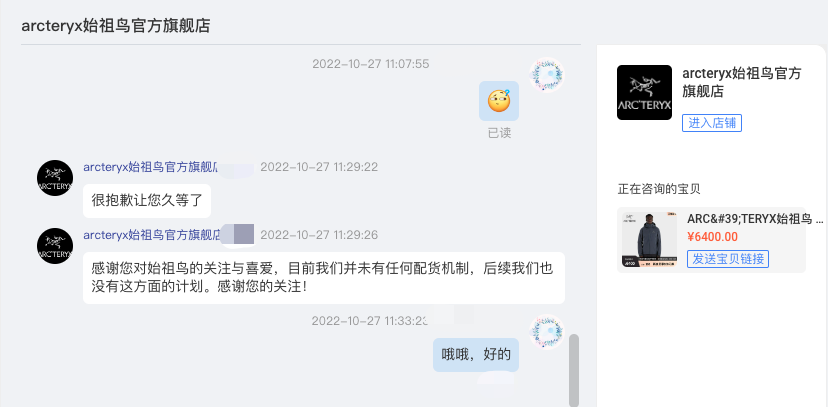This screenshot has width=828, height=407.
Task: Click the user avatar beside 哦哦，好的
Action: click(547, 332)
